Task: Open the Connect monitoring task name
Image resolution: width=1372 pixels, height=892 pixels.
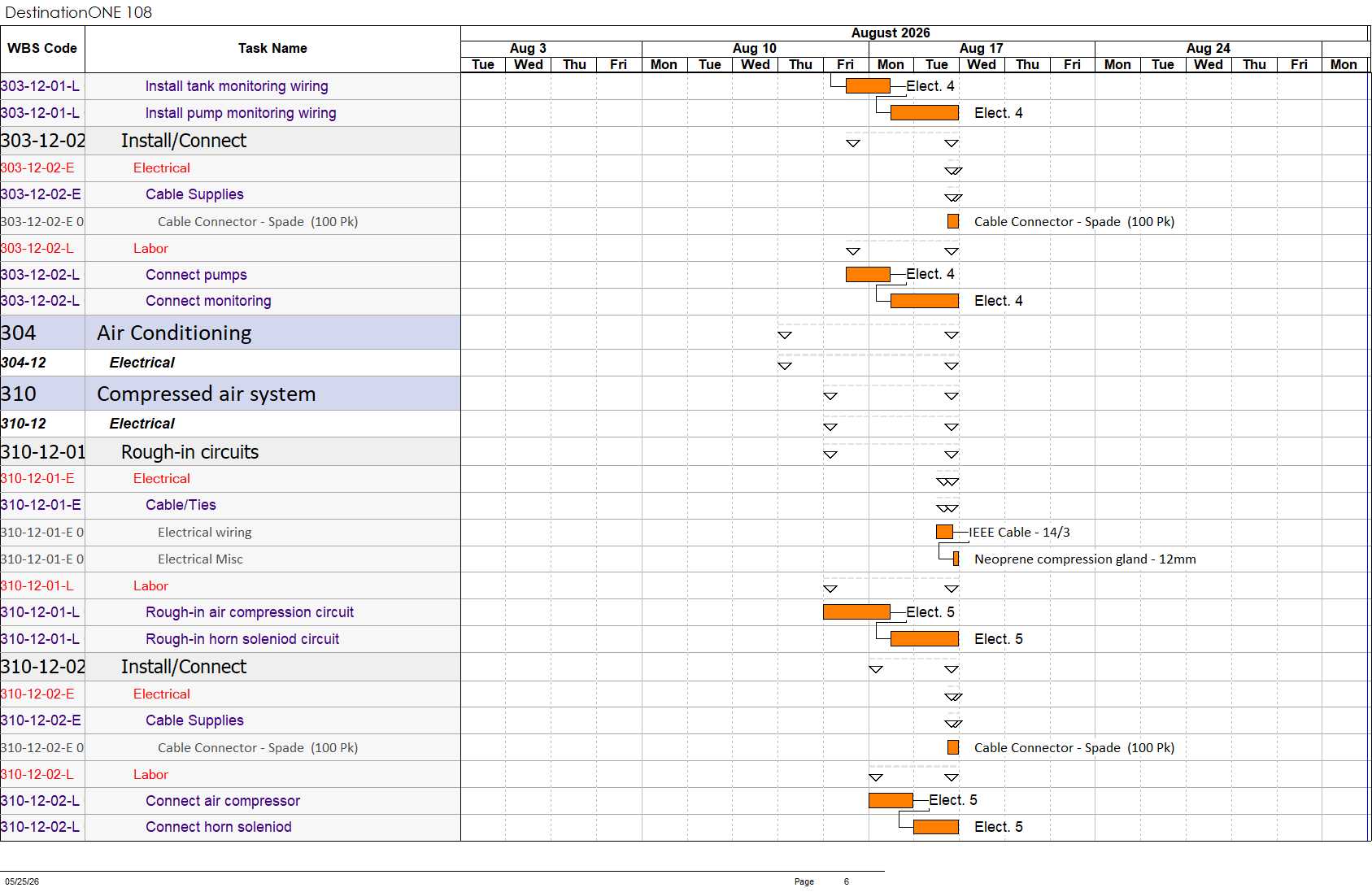Action: point(208,301)
